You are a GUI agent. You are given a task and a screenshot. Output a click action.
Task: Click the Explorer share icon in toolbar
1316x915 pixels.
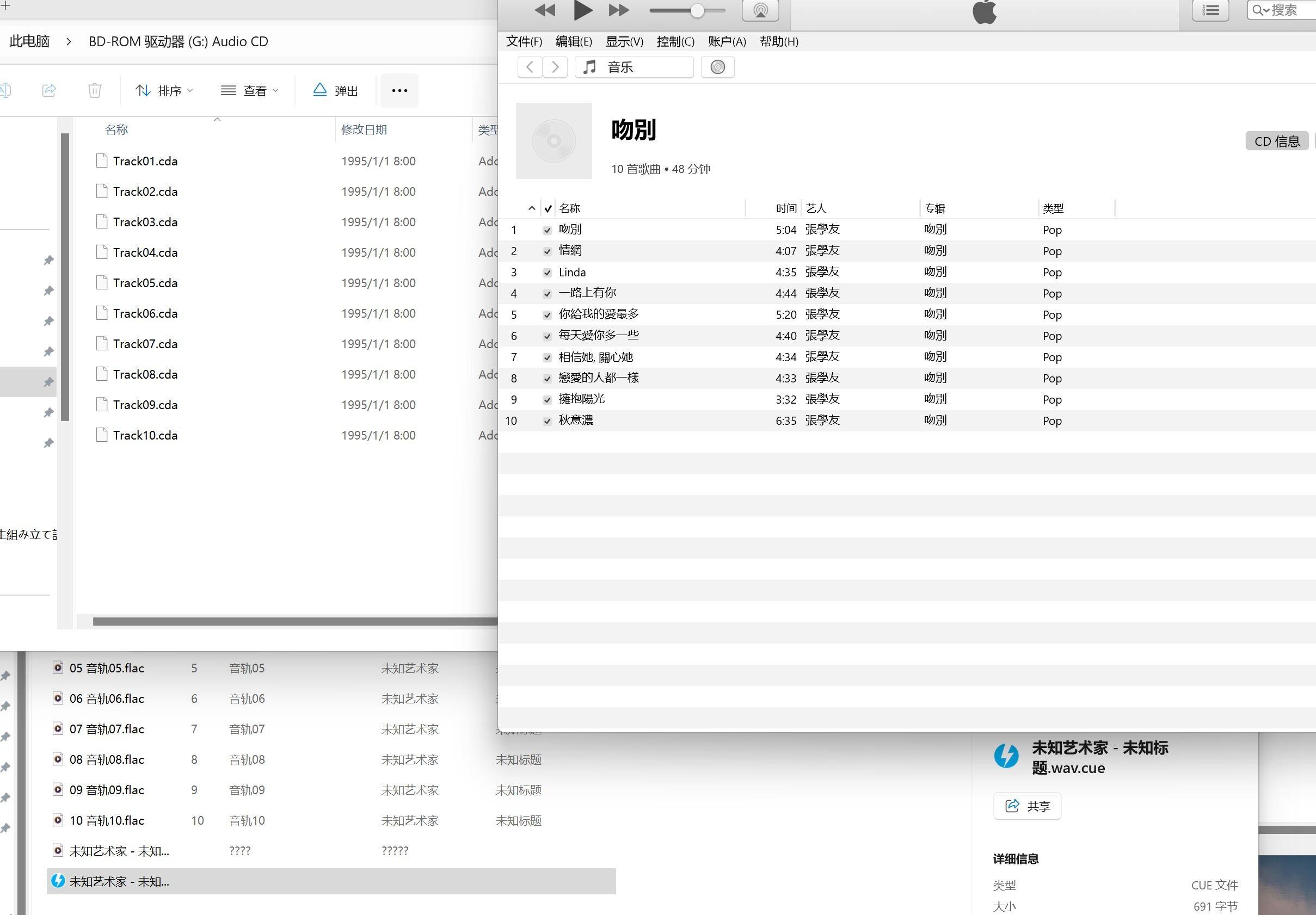point(49,90)
